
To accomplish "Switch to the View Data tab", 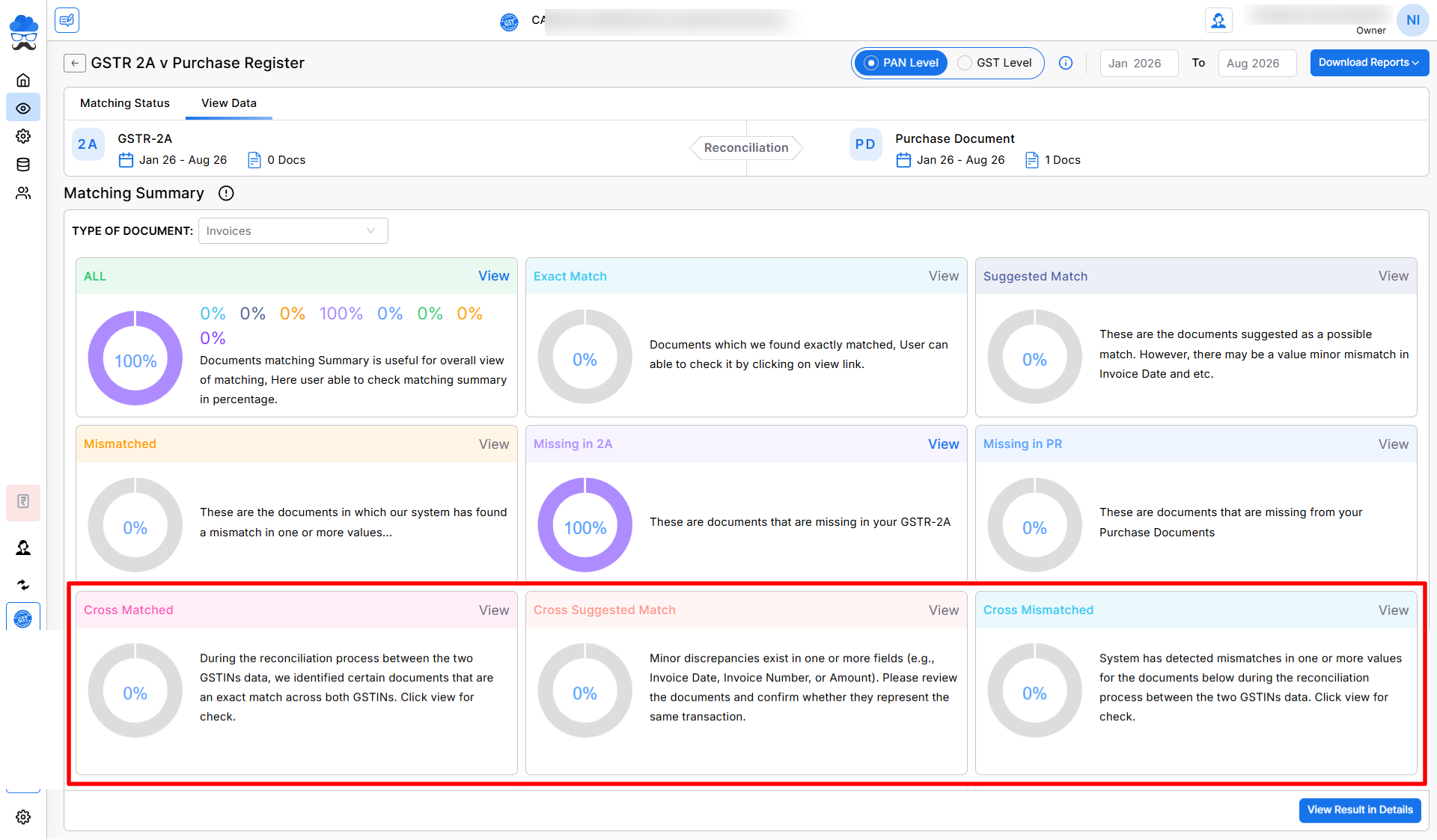I will (229, 103).
